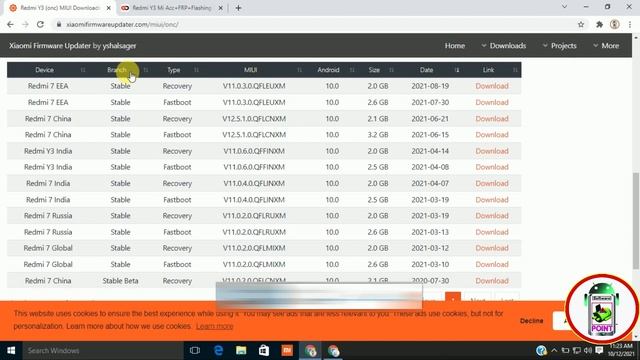Screen dimensions: 640x360
Task: Download Redmi 7 China Recovery V12.5.1.0
Action: coord(492,119)
